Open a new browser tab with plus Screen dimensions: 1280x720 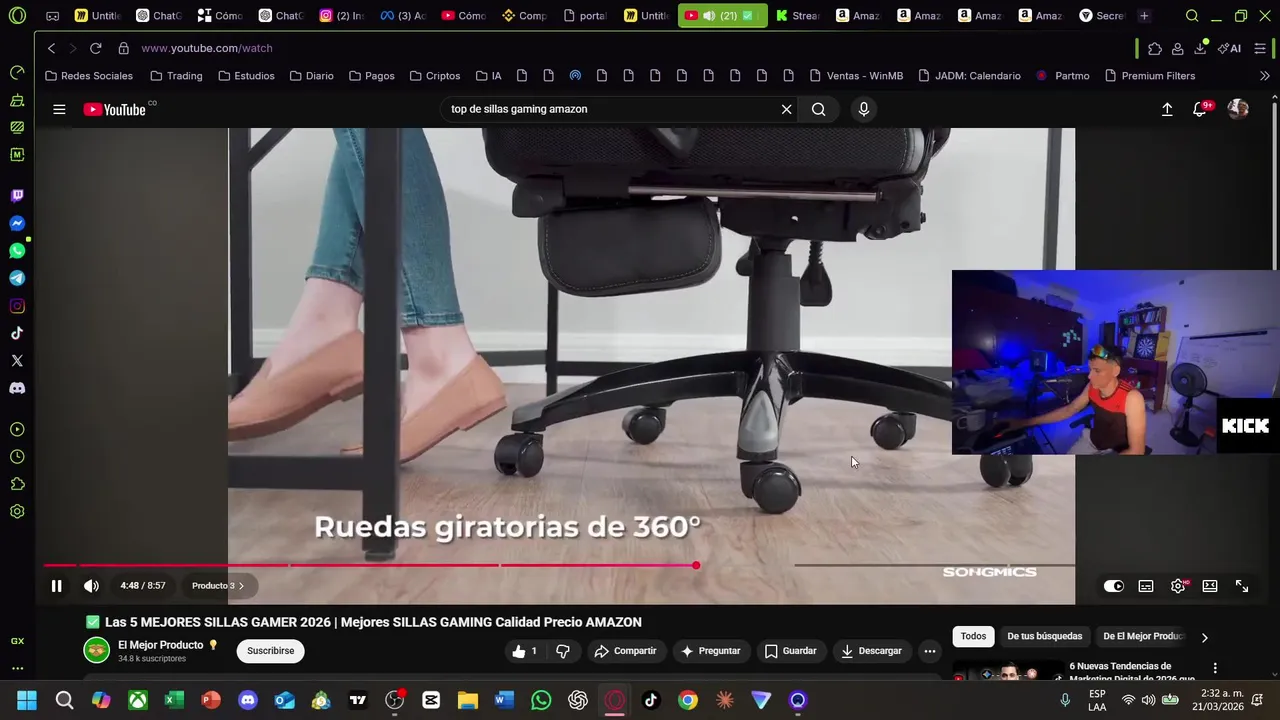[x=1144, y=16]
